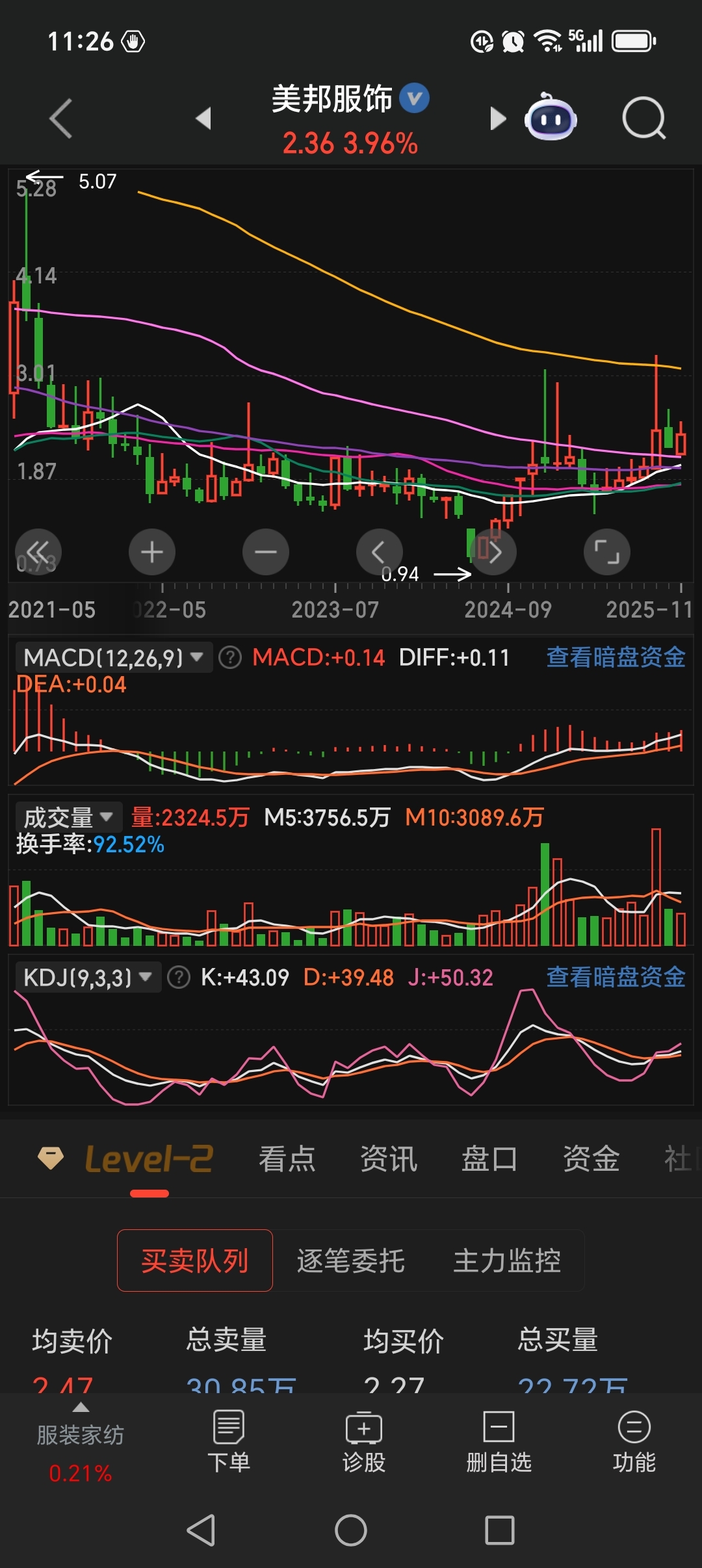
Task: Tap stock name 美邦服饰 title
Action: [332, 99]
